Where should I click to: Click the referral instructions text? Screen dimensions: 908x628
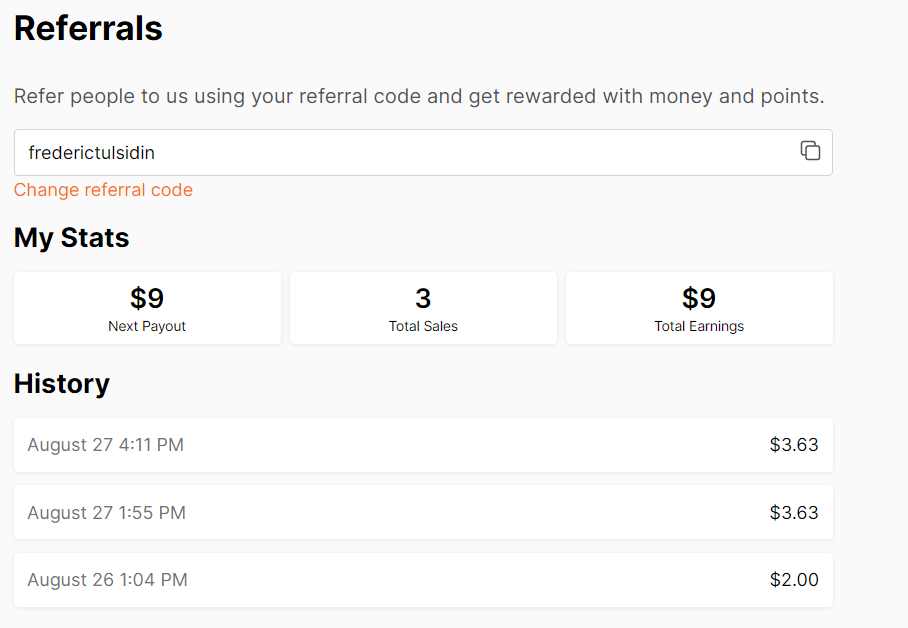pyautogui.click(x=417, y=96)
